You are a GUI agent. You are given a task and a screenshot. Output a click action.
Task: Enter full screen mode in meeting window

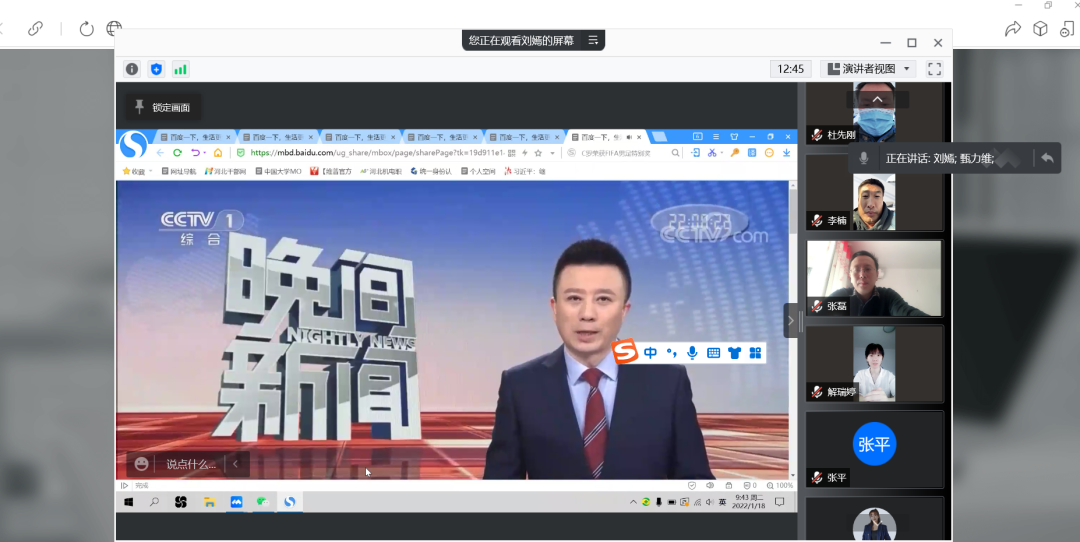(x=935, y=69)
